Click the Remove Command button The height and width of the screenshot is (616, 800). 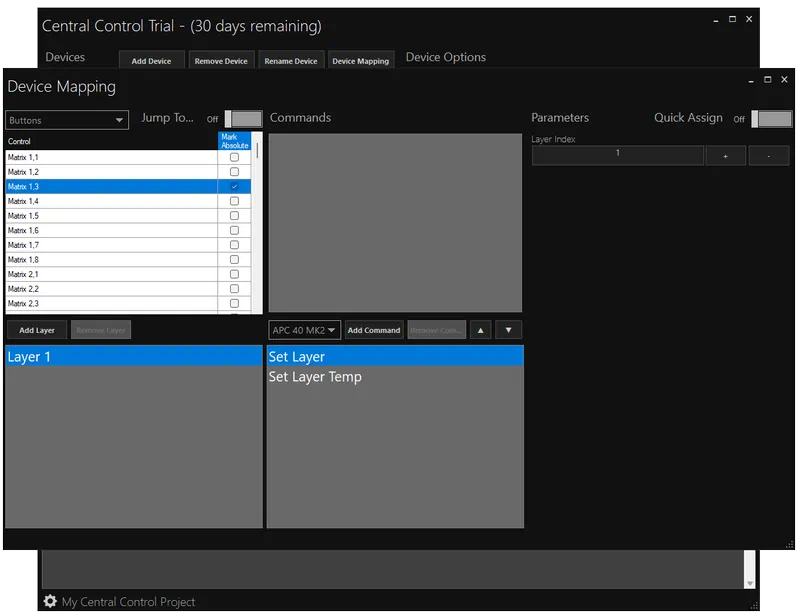pyautogui.click(x=437, y=330)
